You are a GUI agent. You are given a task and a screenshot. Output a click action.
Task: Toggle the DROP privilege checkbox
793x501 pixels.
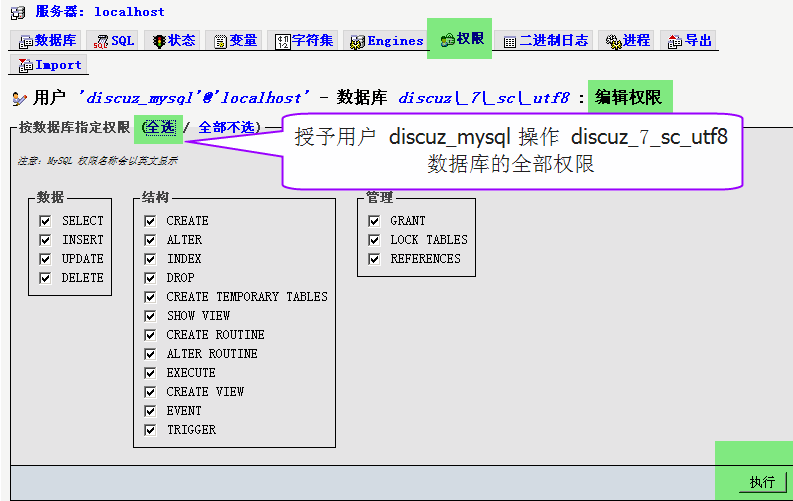tap(150, 278)
